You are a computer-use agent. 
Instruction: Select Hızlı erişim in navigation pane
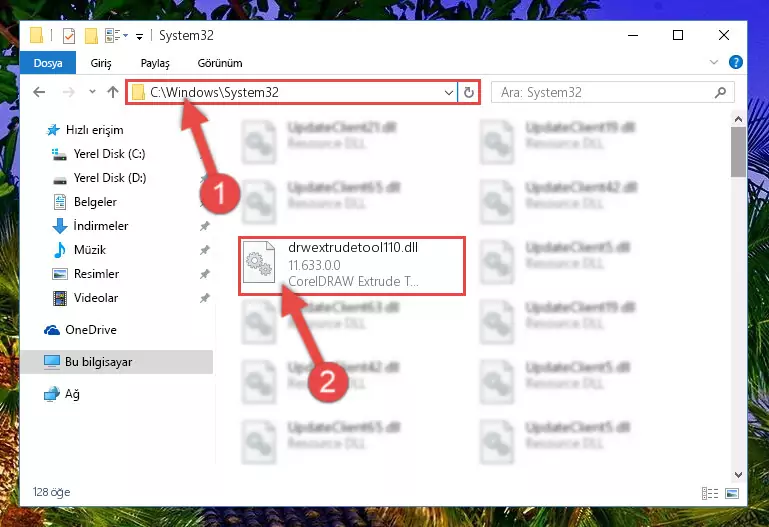point(94,130)
